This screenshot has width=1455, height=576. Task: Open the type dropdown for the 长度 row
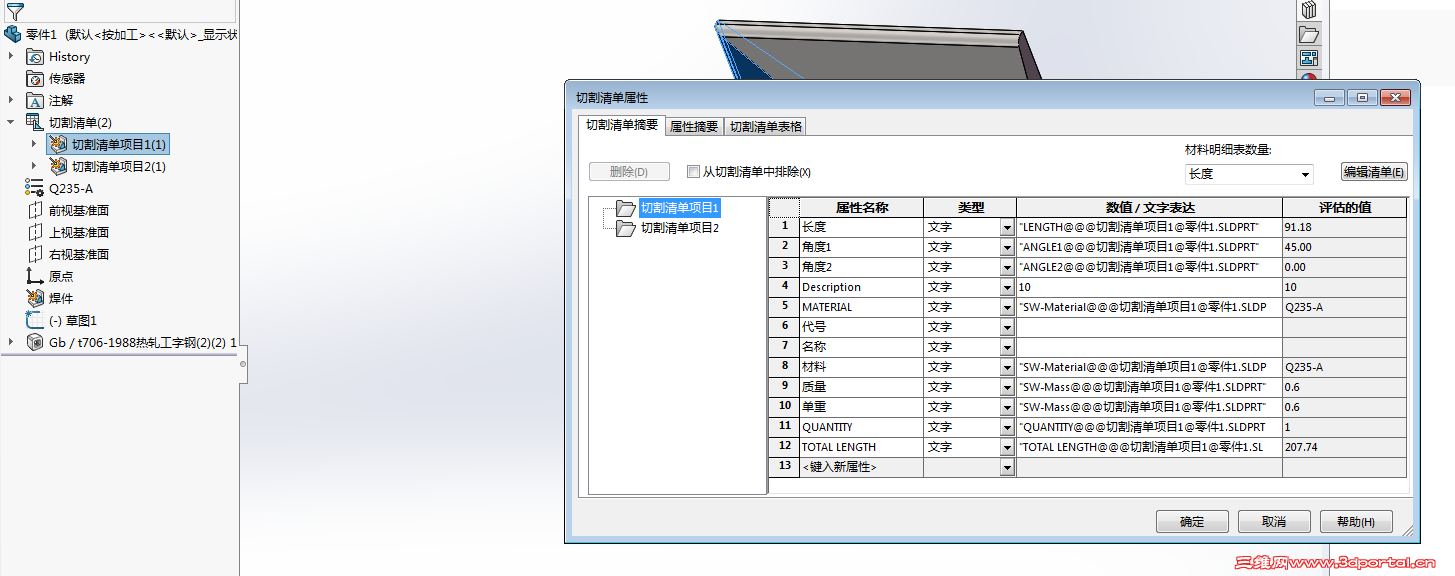tap(1007, 227)
